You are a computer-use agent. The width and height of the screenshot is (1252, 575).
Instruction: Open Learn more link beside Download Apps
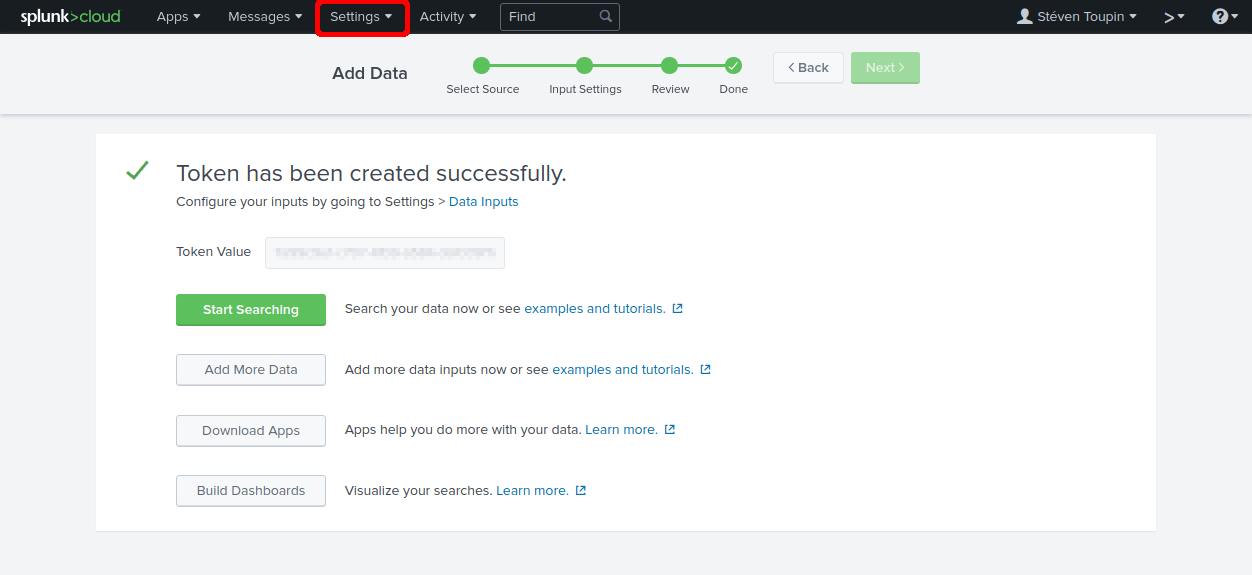click(622, 430)
